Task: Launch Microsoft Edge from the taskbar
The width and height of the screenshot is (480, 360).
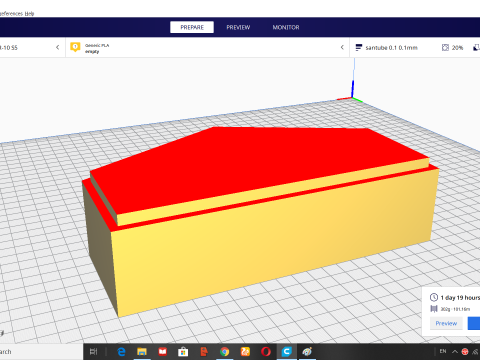Action: 121,352
